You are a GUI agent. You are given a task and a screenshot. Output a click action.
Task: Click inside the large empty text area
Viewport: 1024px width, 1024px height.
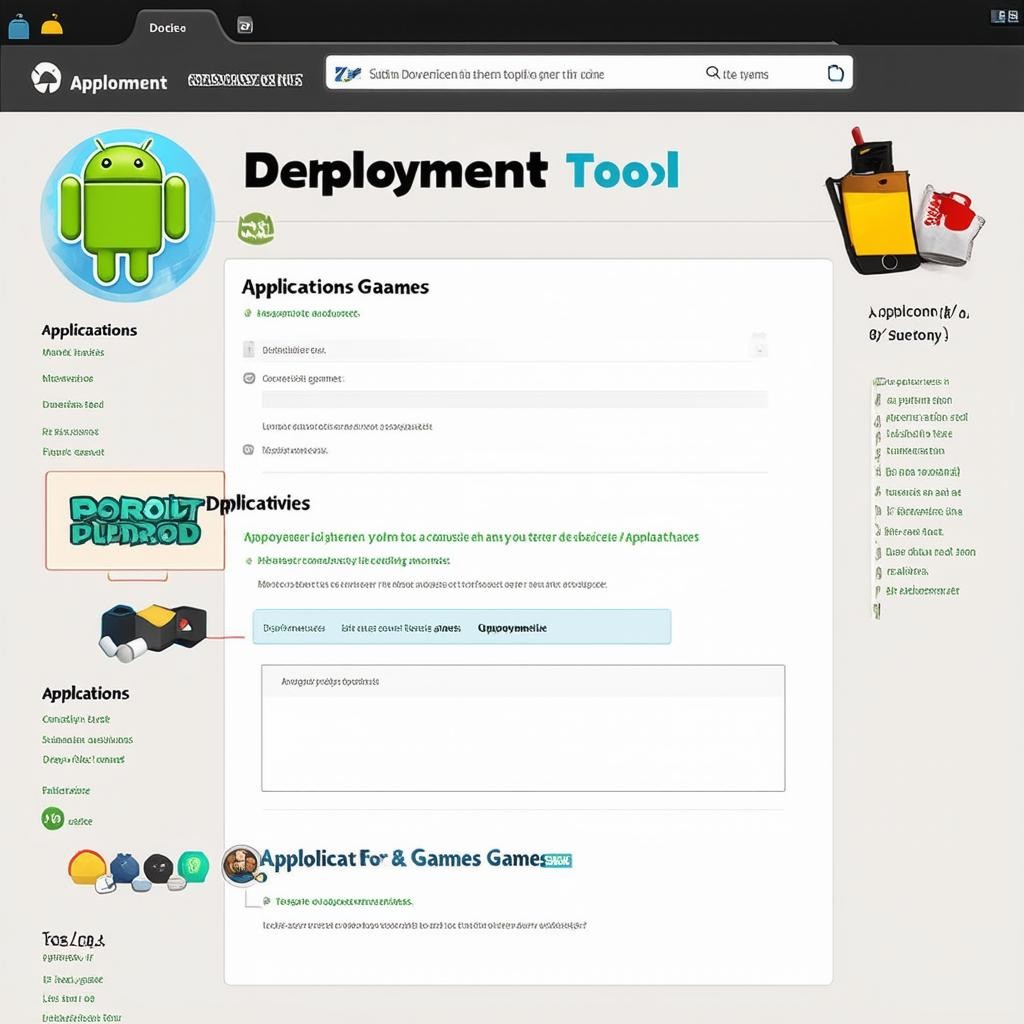point(522,740)
